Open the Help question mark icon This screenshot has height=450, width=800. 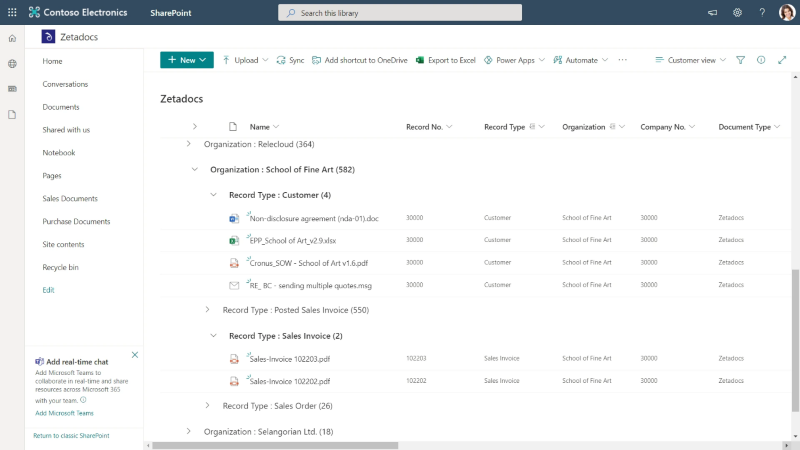pos(762,13)
